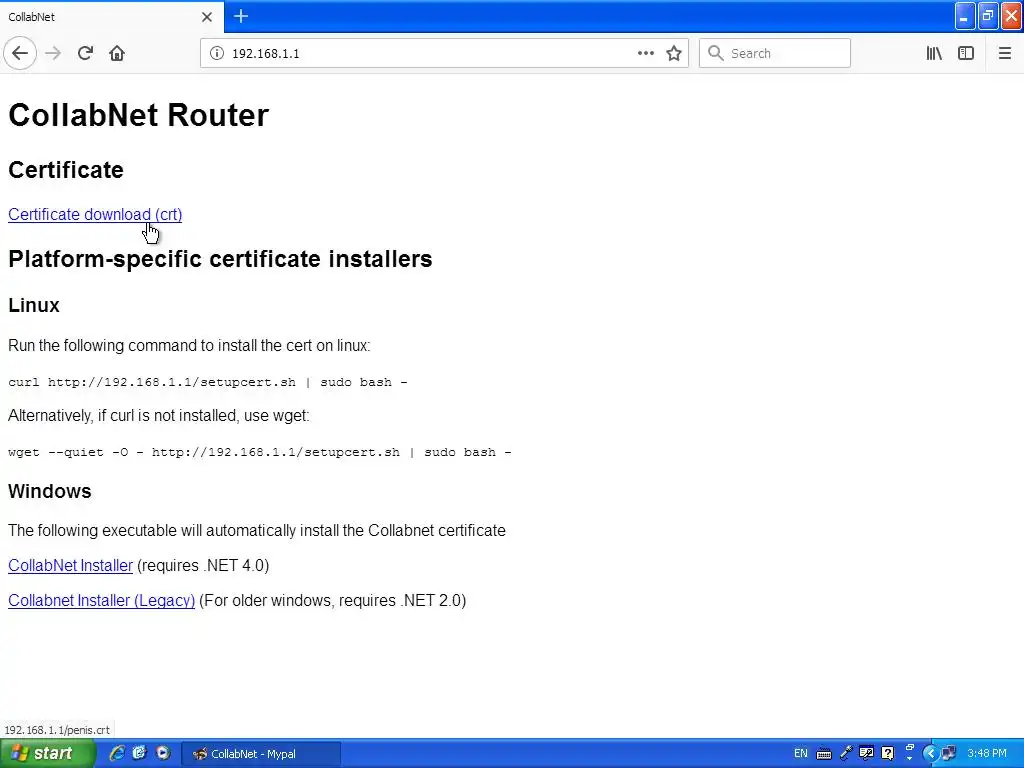1024x768 pixels.
Task: Reload the current page
Action: point(85,54)
